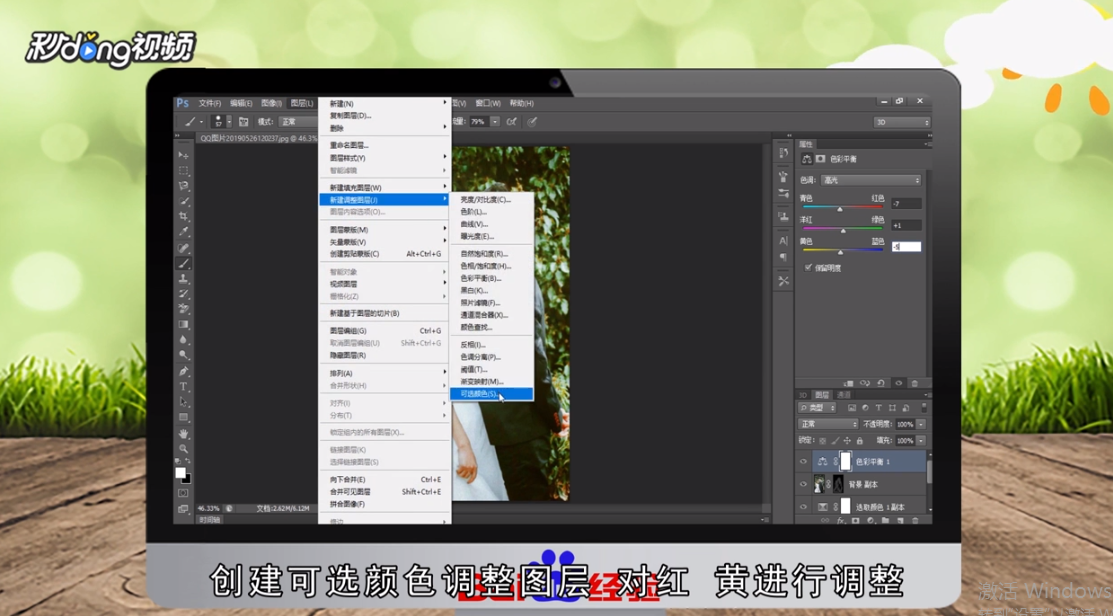Select the Crop tool
This screenshot has height=616, width=1113.
coord(183,216)
